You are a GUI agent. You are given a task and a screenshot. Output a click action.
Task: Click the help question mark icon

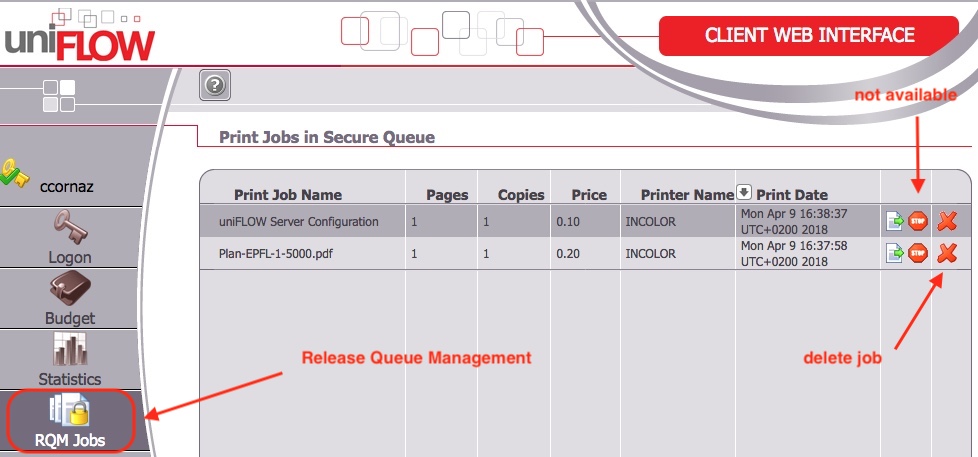[212, 86]
